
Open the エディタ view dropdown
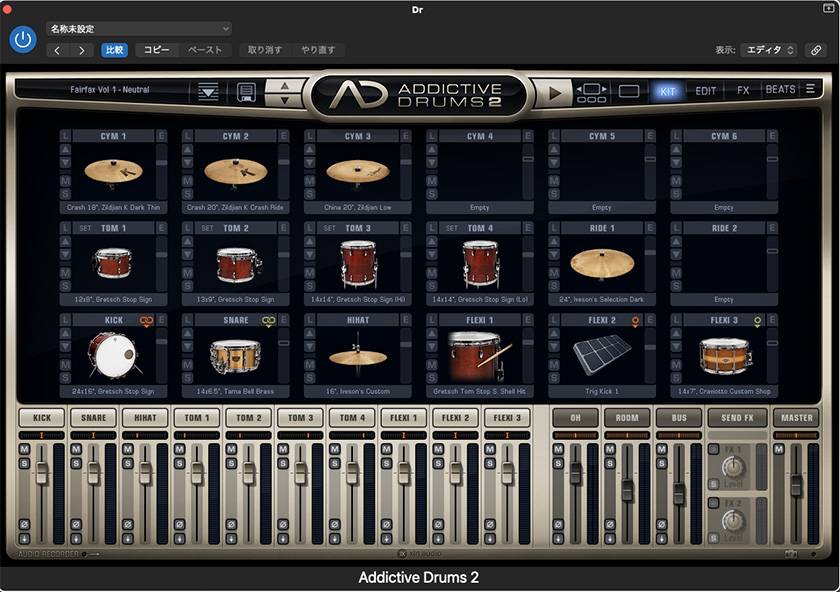[x=769, y=50]
